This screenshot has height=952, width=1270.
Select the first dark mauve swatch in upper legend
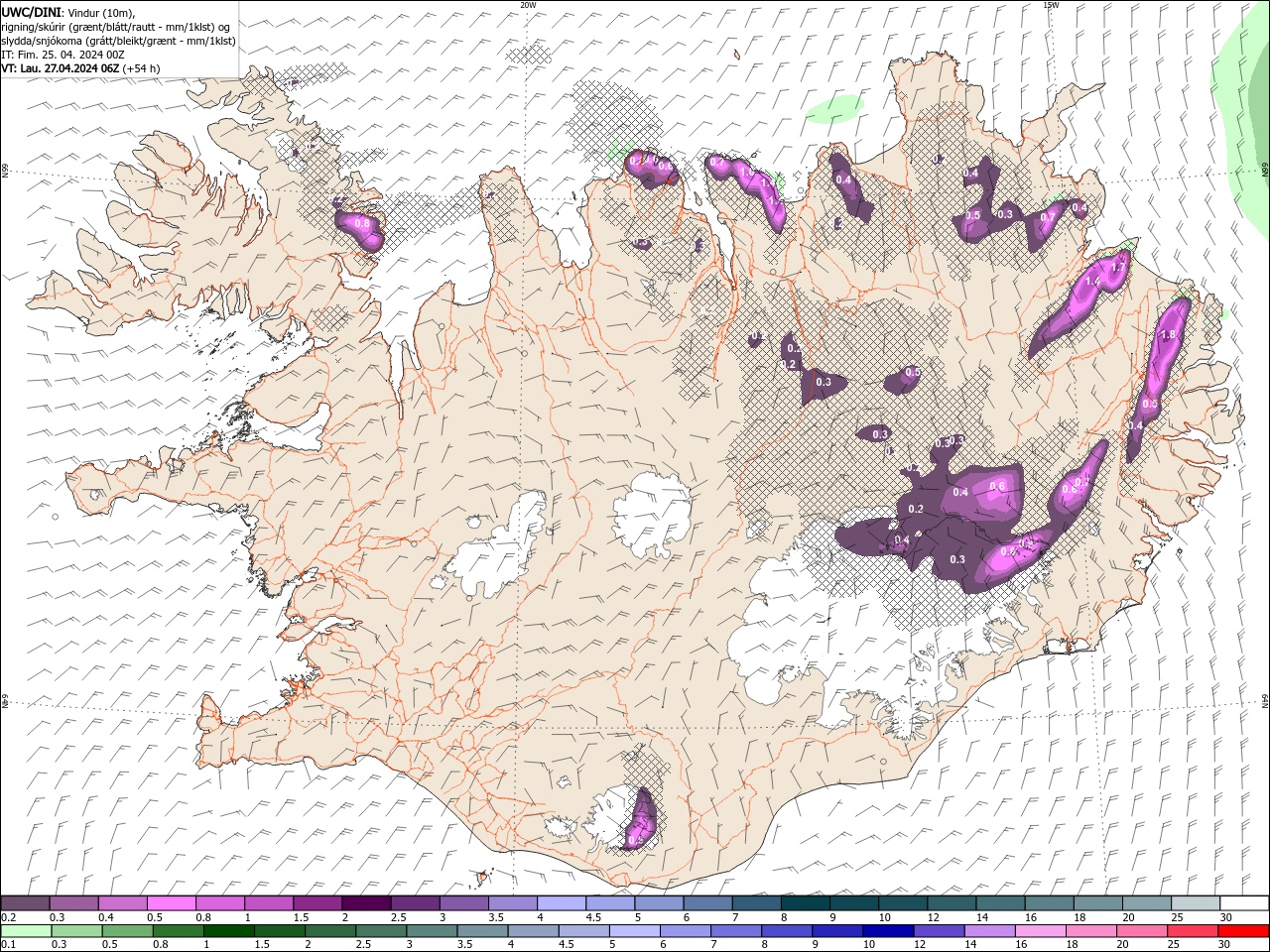pyautogui.click(x=26, y=903)
